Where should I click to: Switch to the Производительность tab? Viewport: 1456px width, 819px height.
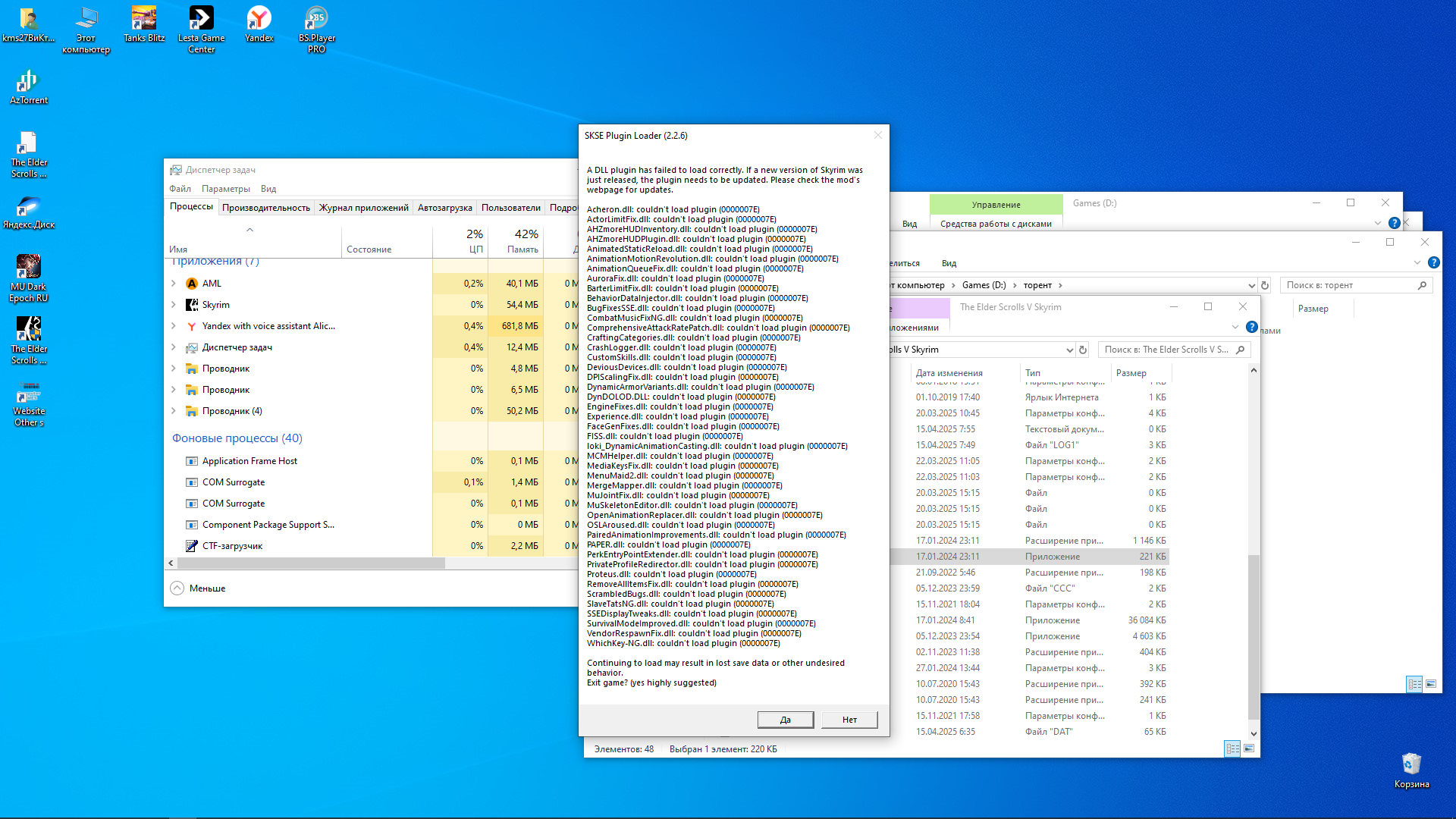265,208
